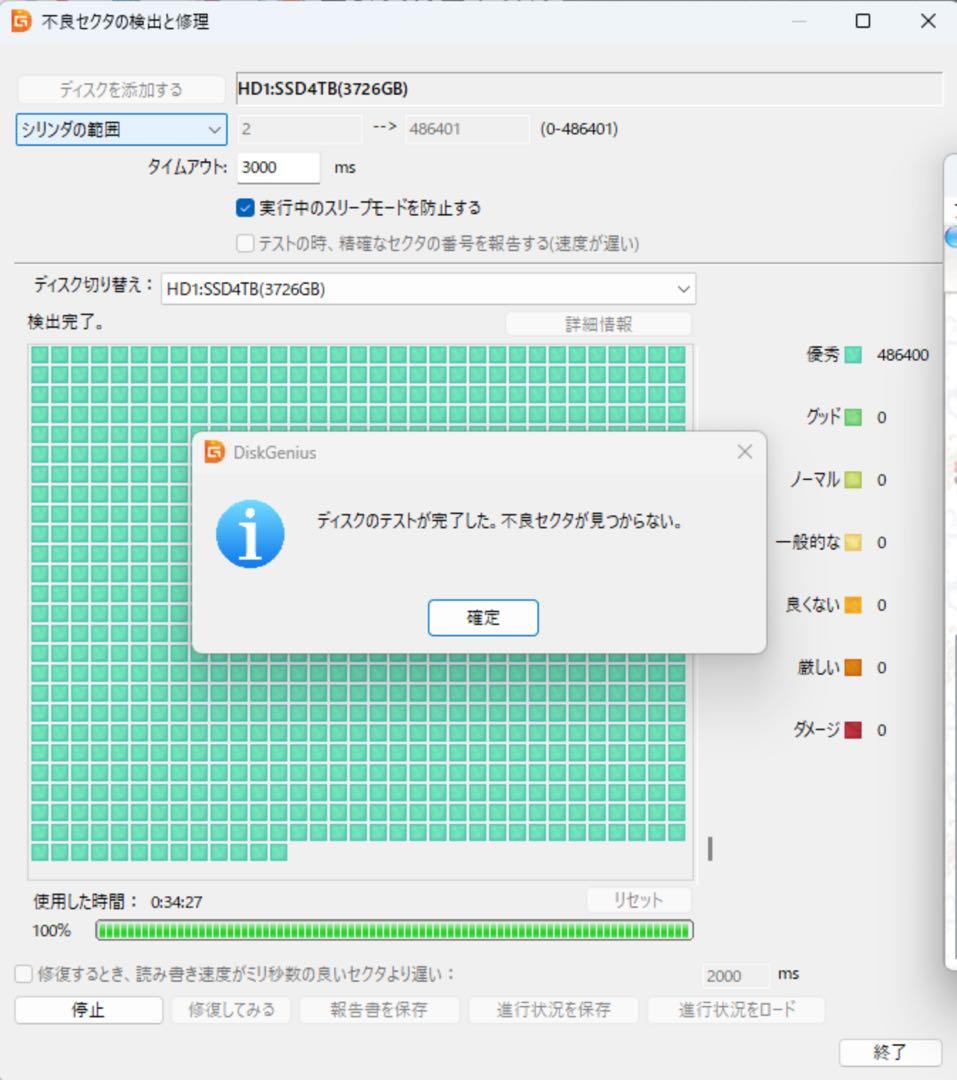This screenshot has height=1080, width=957.
Task: Click the 停止 button to stop
Action: point(87,1010)
